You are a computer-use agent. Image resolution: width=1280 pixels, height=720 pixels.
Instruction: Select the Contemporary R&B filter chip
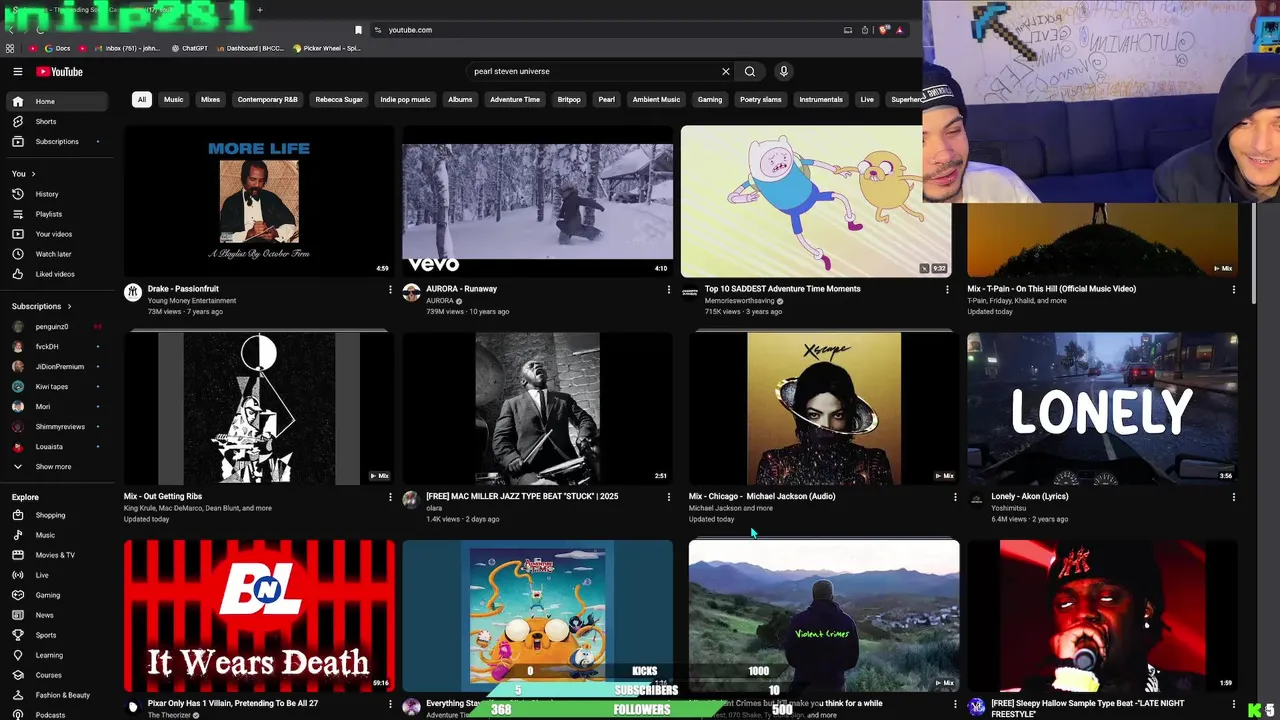[268, 100]
